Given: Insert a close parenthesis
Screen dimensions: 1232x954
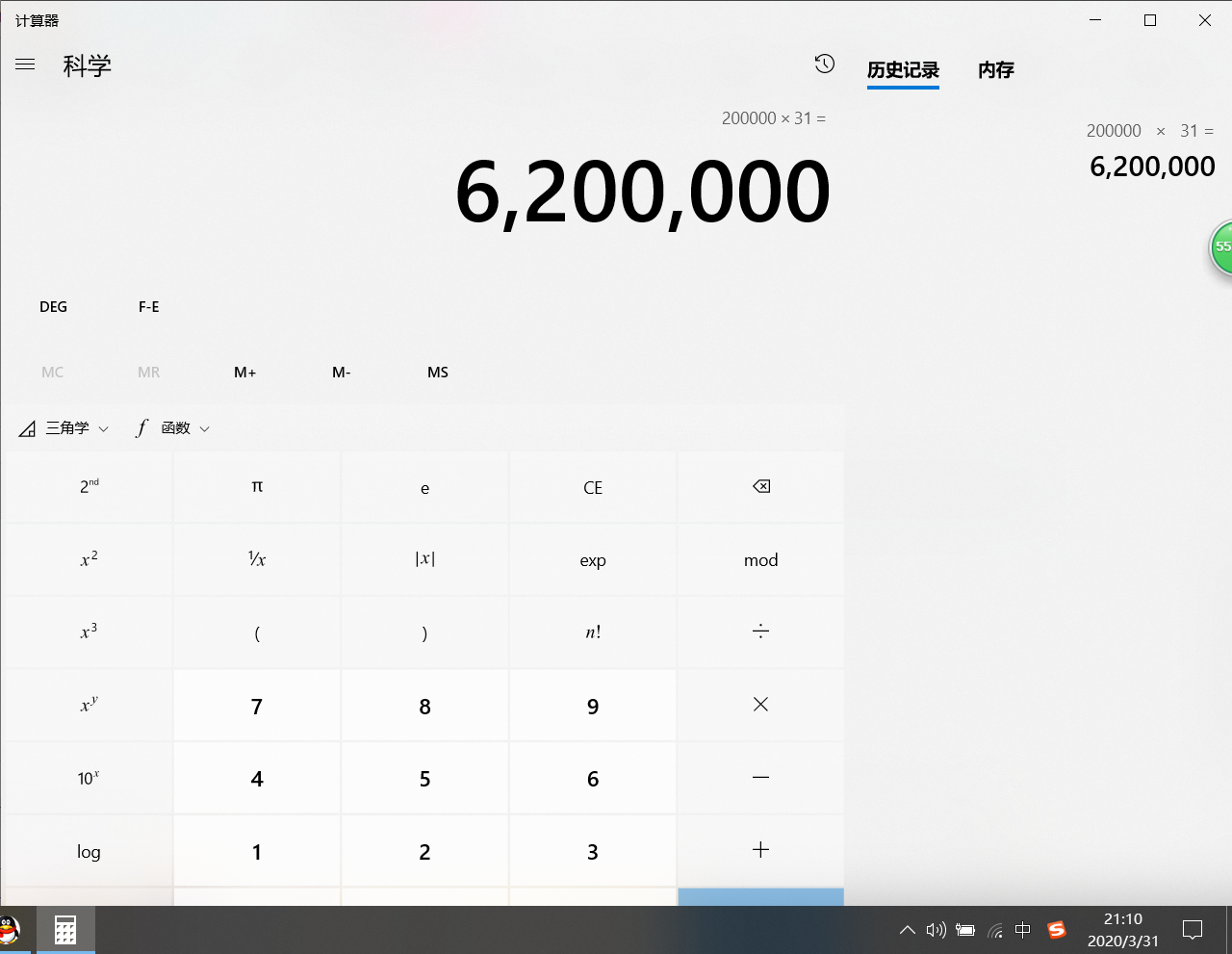Looking at the screenshot, I should (x=424, y=632).
